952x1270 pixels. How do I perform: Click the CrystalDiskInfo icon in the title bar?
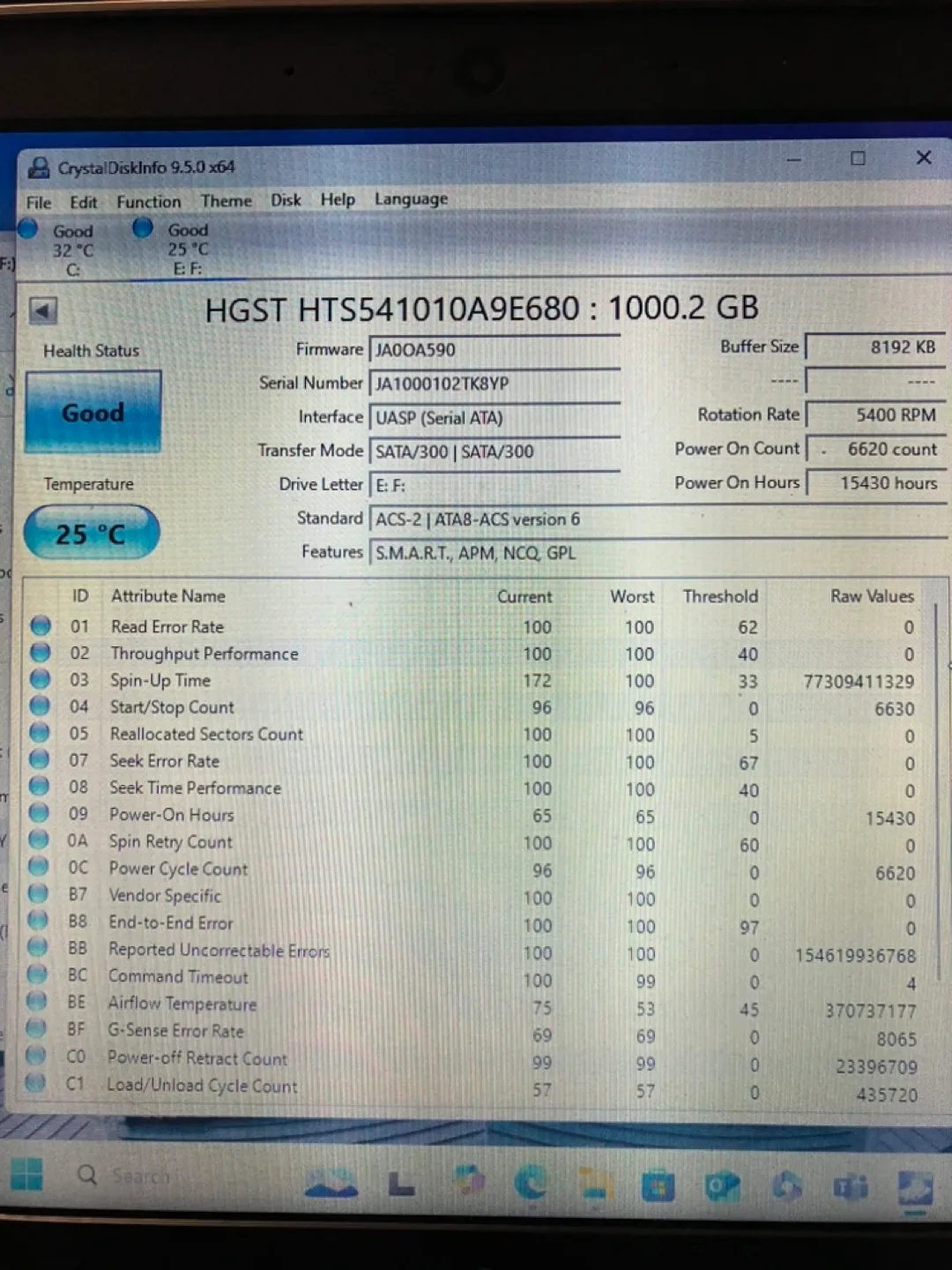(39, 166)
